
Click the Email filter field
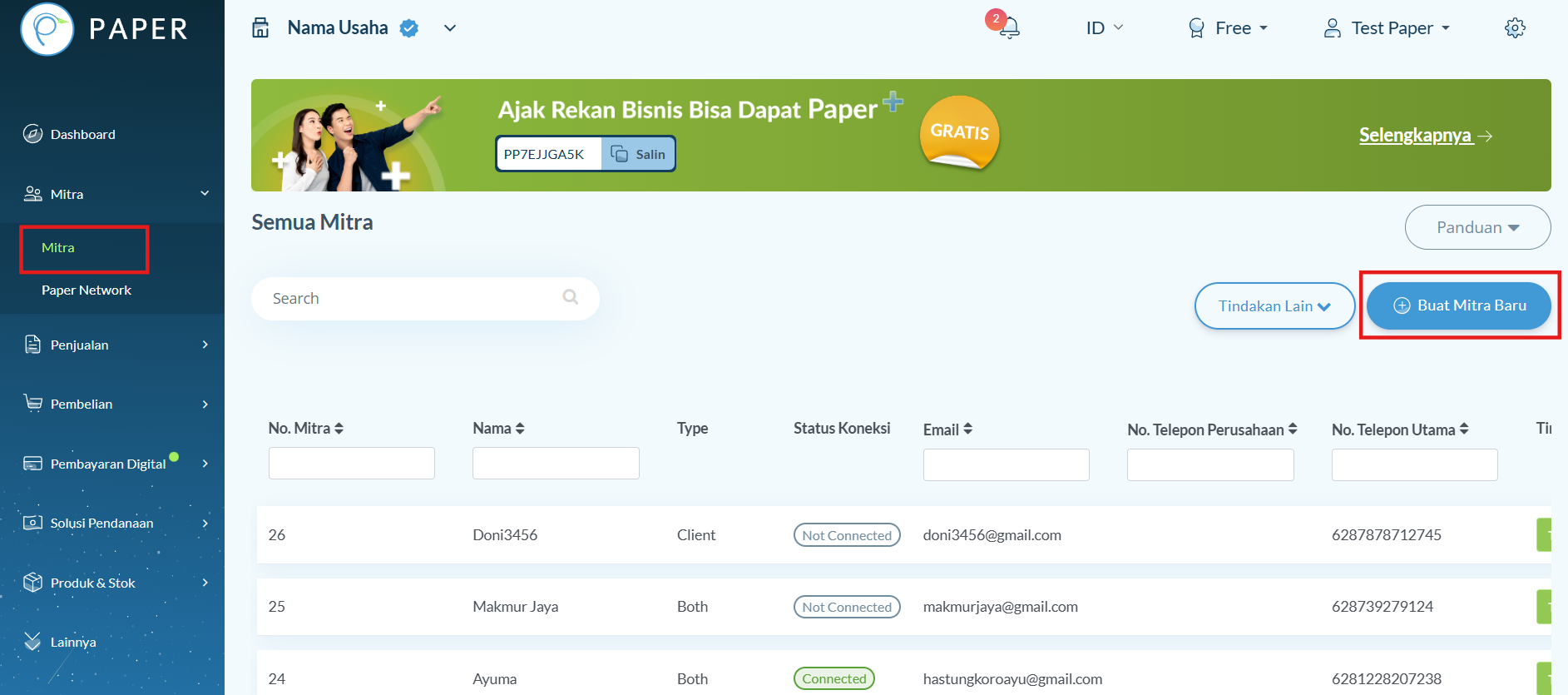pos(1007,464)
